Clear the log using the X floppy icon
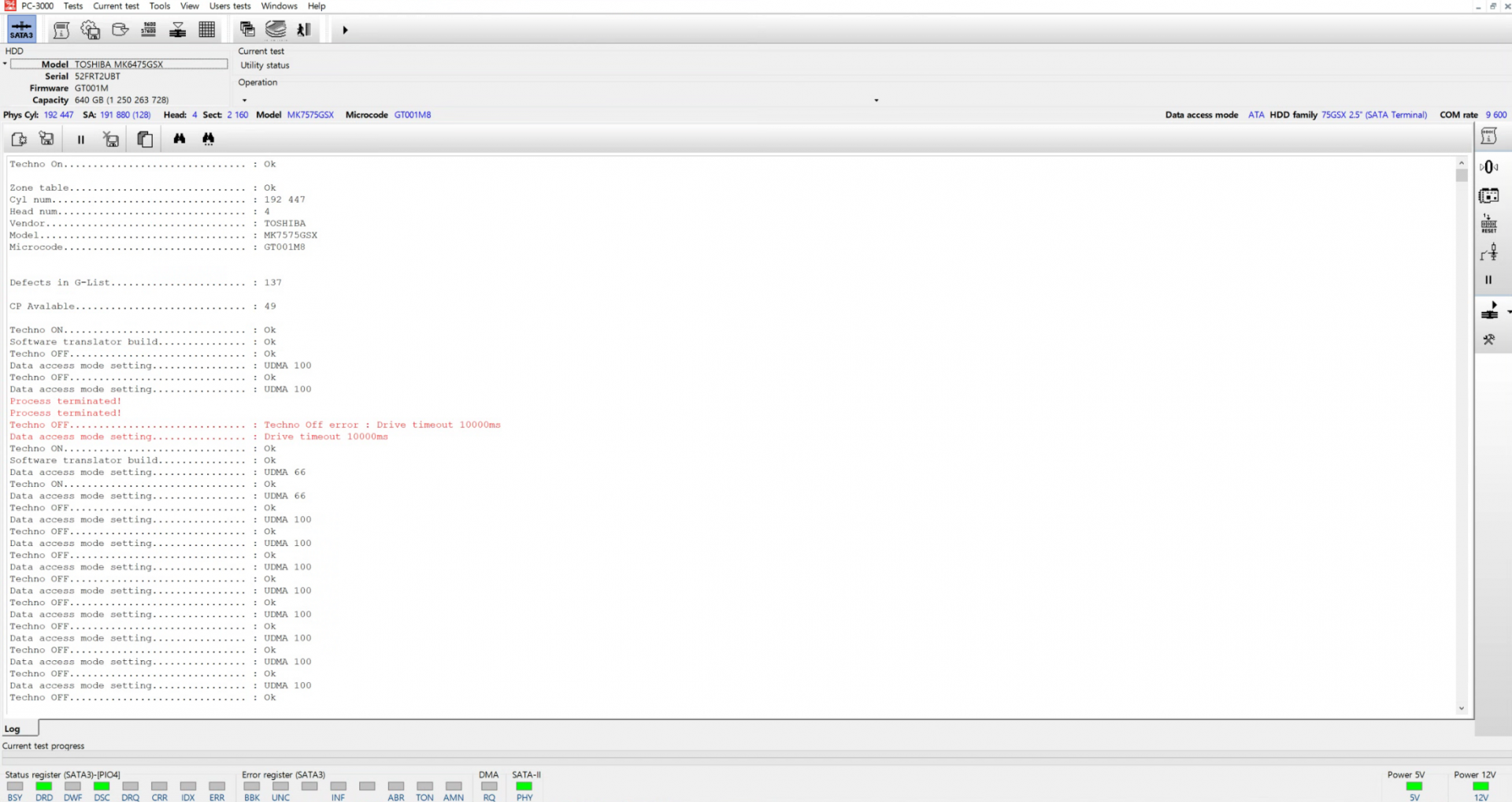Image resolution: width=1512 pixels, height=802 pixels. [111, 139]
